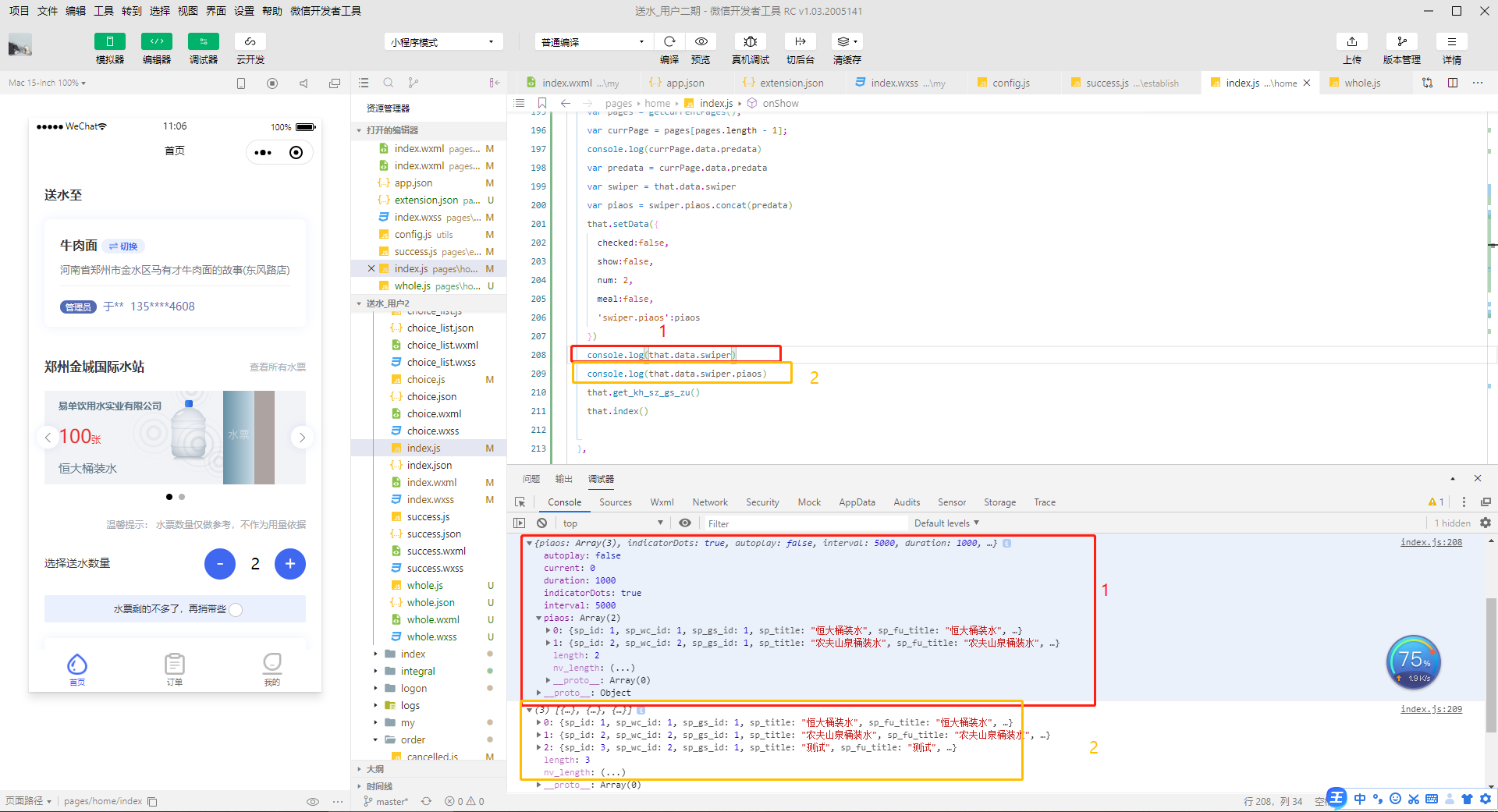Collapse the explorer sidebar
Image resolution: width=1498 pixels, height=812 pixels.
tap(495, 83)
